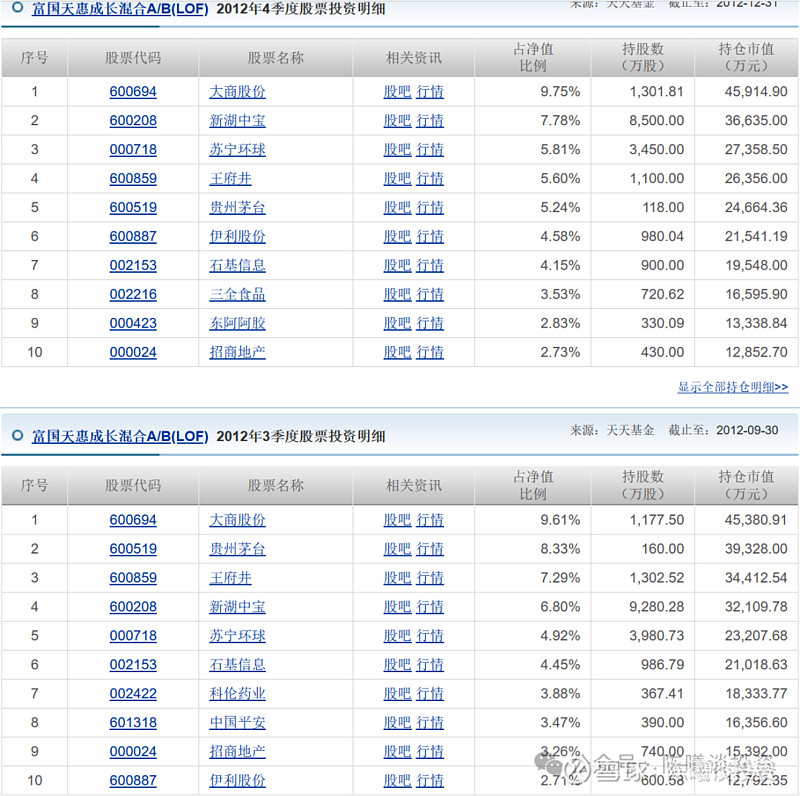800x796 pixels.
Task: Open 行情 for 苏宁环球 in Q3 table
Action: [430, 636]
